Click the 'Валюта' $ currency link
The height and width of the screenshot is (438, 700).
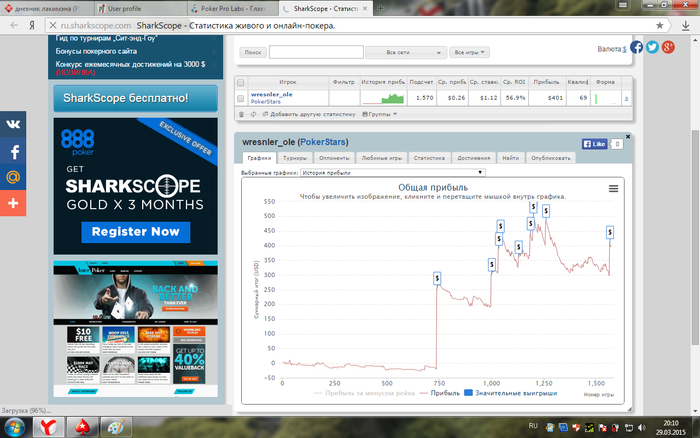625,49
